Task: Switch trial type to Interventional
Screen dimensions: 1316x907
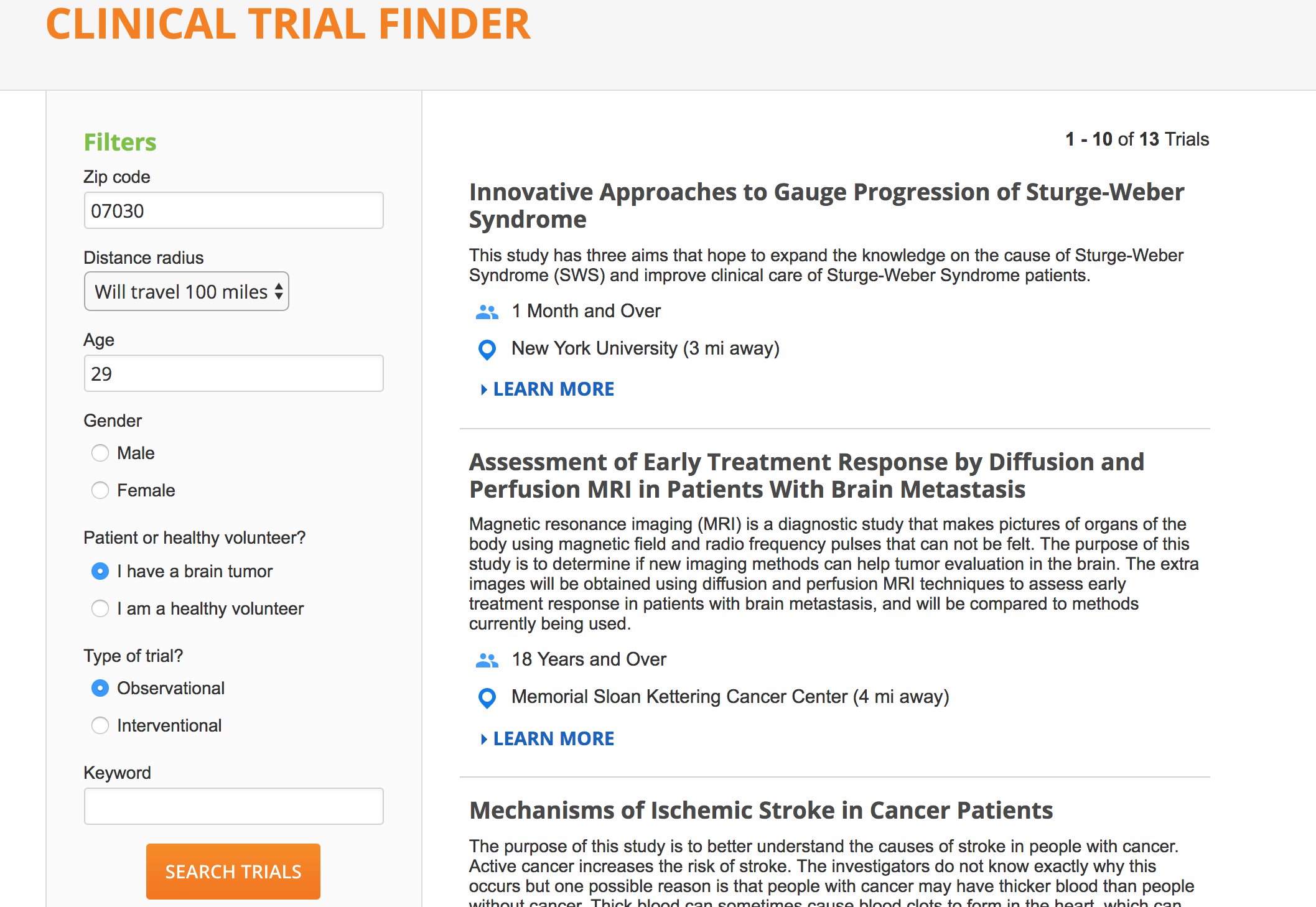Action: click(100, 725)
